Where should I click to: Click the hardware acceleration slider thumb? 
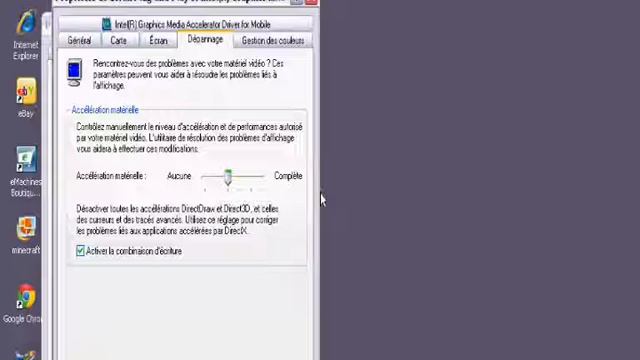pyautogui.click(x=228, y=177)
